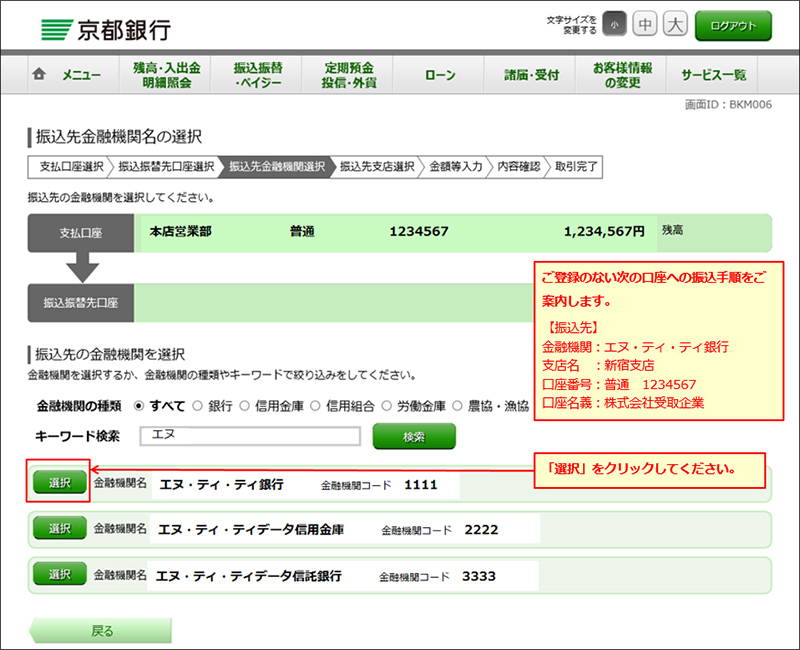
Task: Click bank name エヌ・ティ・ティデータ信託銀行
Action: [248, 576]
